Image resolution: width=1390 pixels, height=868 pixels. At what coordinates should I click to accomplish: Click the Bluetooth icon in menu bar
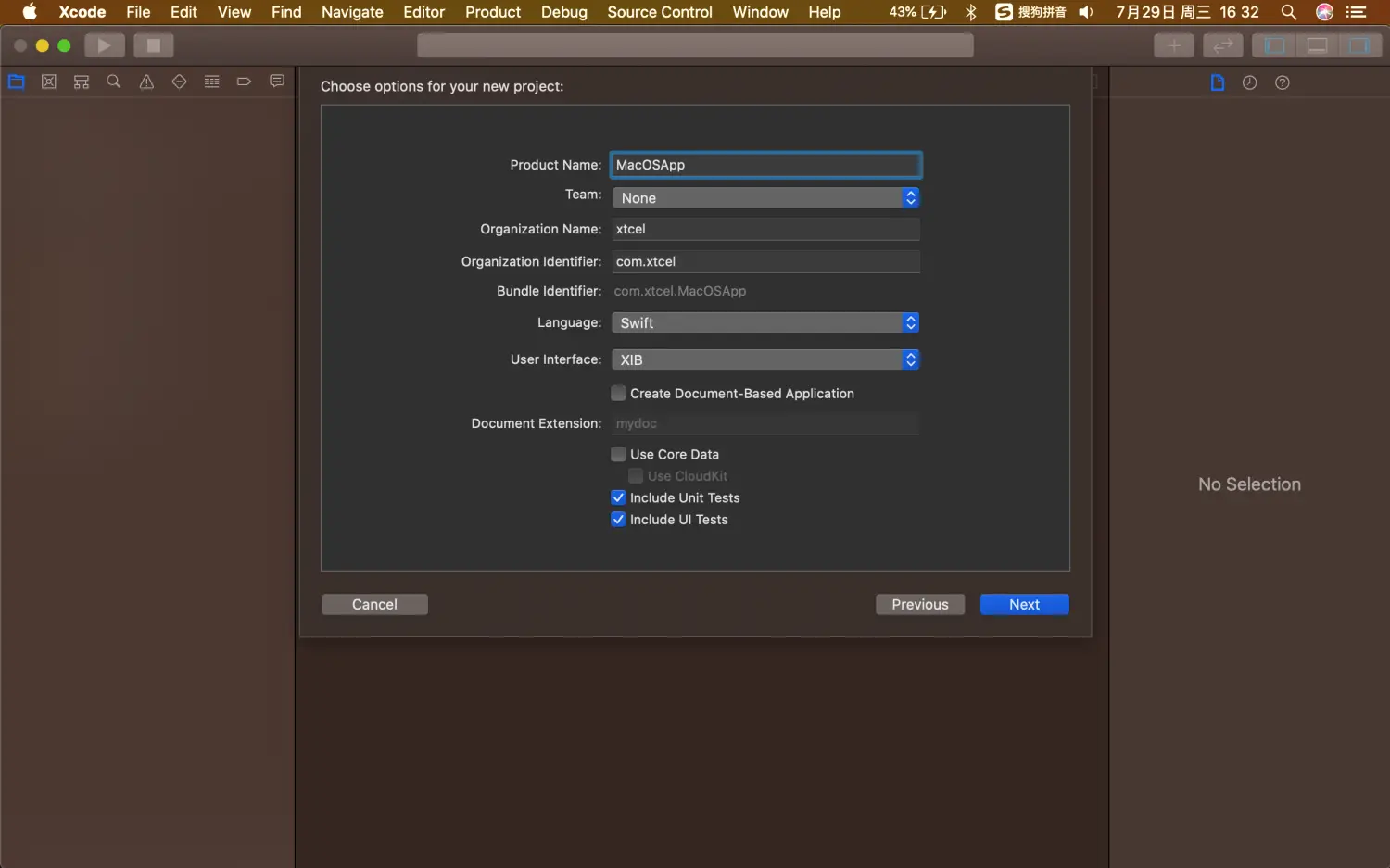tap(971, 12)
